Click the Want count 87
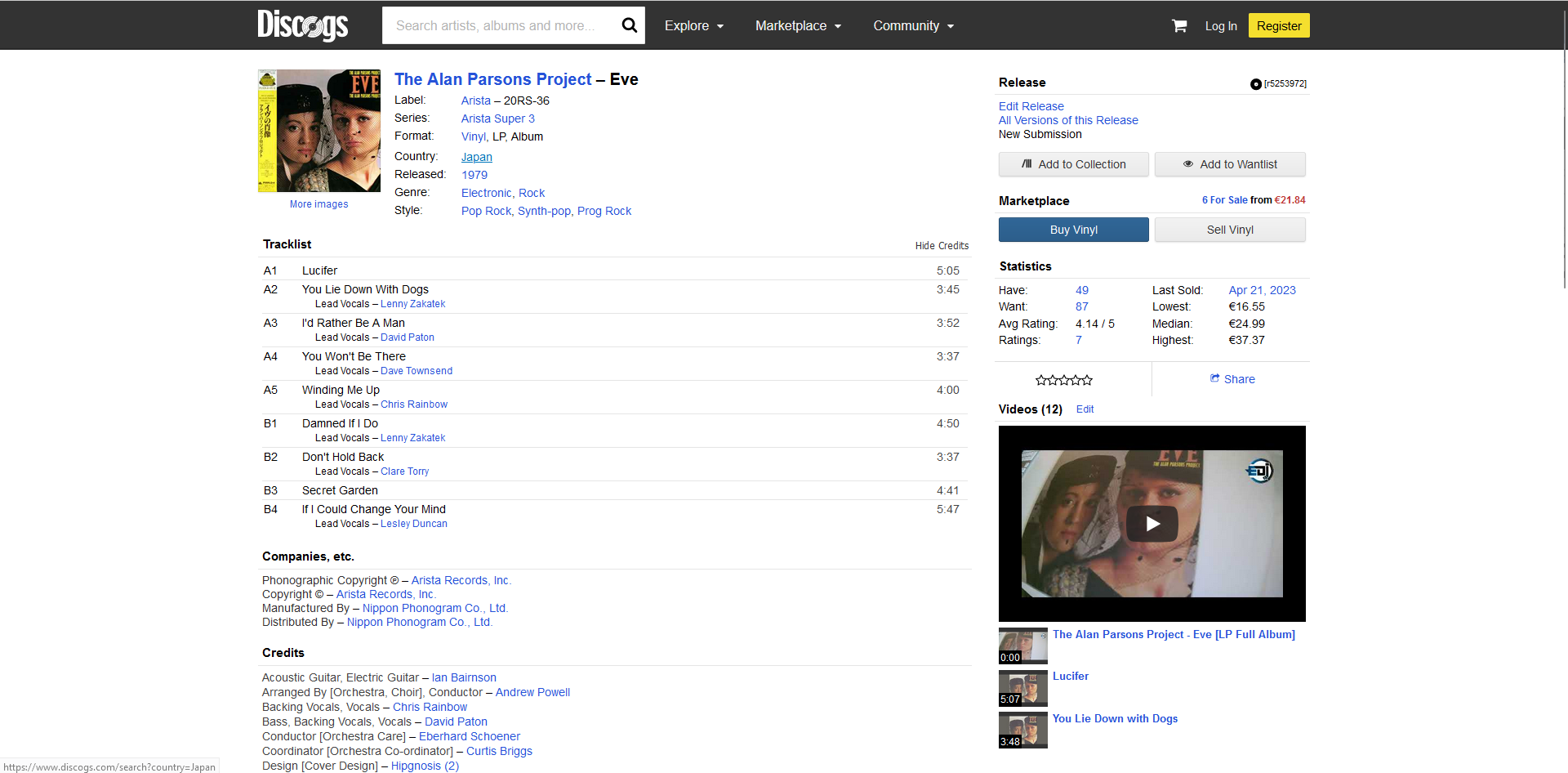This screenshot has width=1568, height=773. tap(1082, 306)
